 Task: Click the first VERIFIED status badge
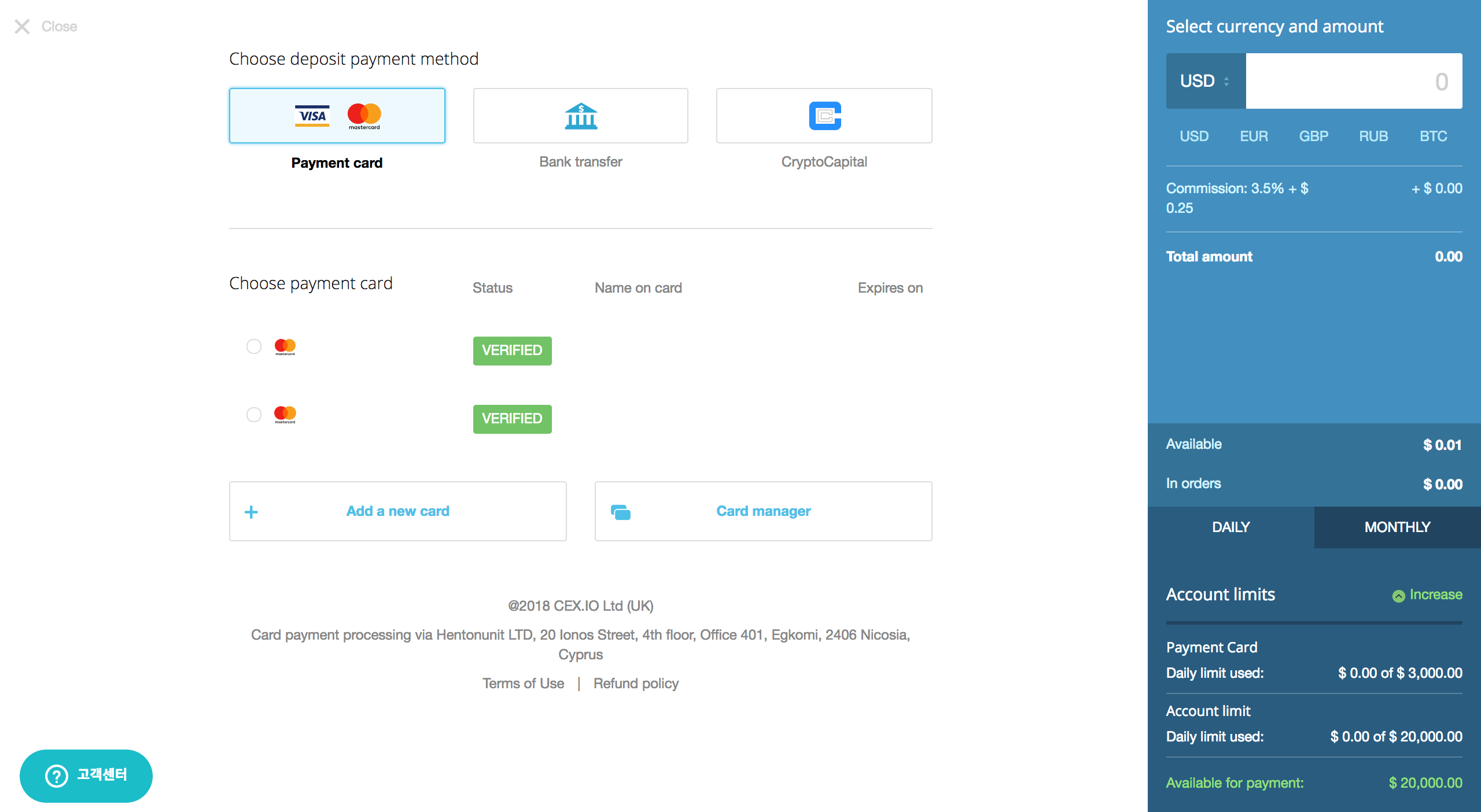pos(513,351)
